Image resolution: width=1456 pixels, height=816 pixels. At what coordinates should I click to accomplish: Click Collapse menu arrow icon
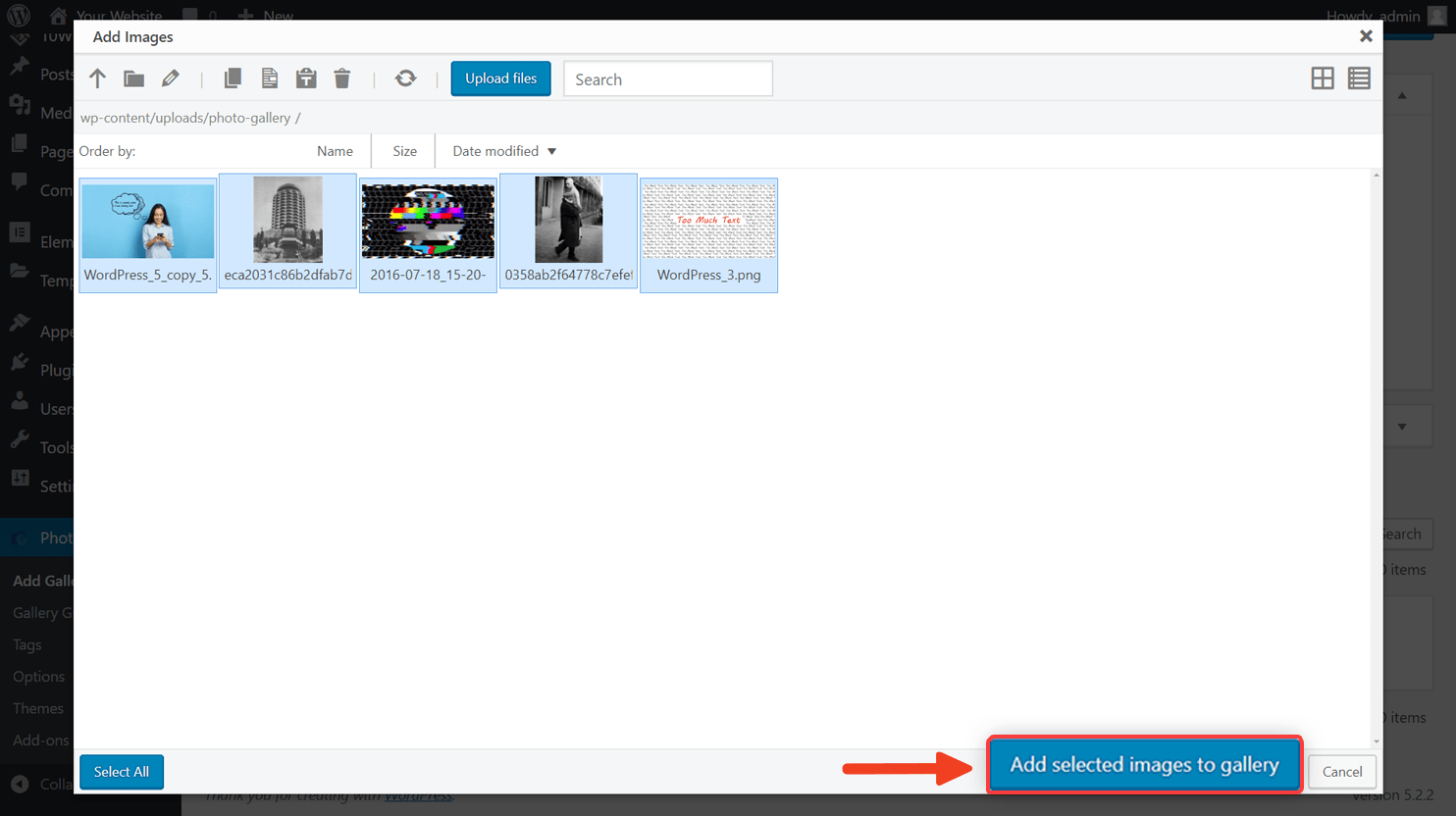pos(20,784)
